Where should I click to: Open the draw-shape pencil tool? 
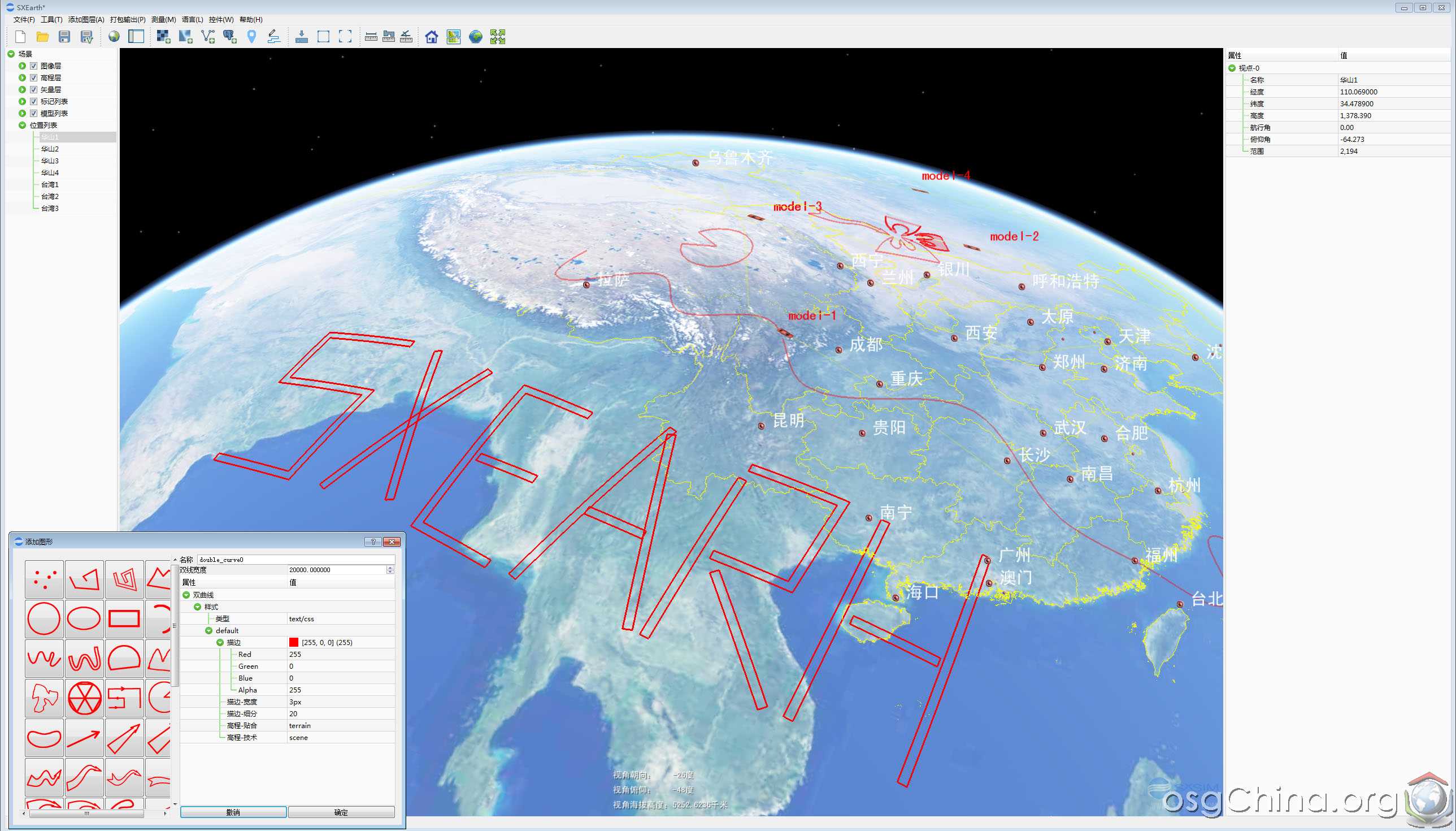click(x=274, y=37)
